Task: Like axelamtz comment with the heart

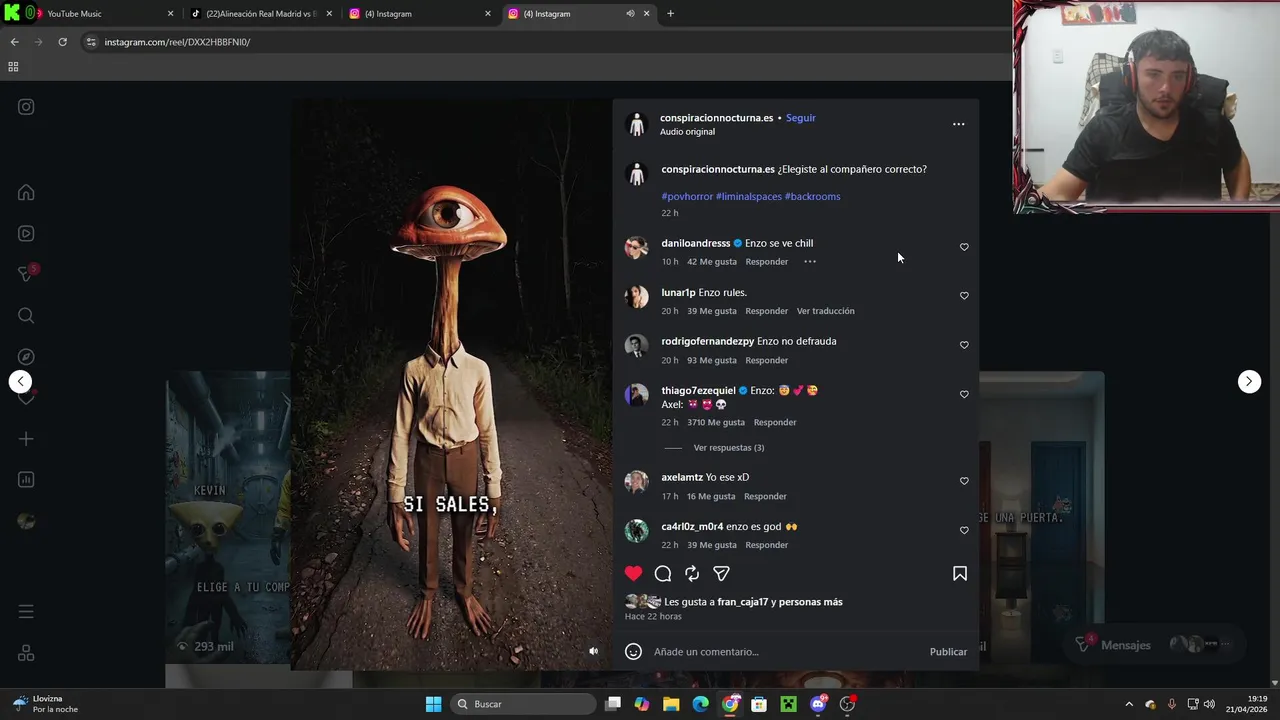Action: [964, 481]
